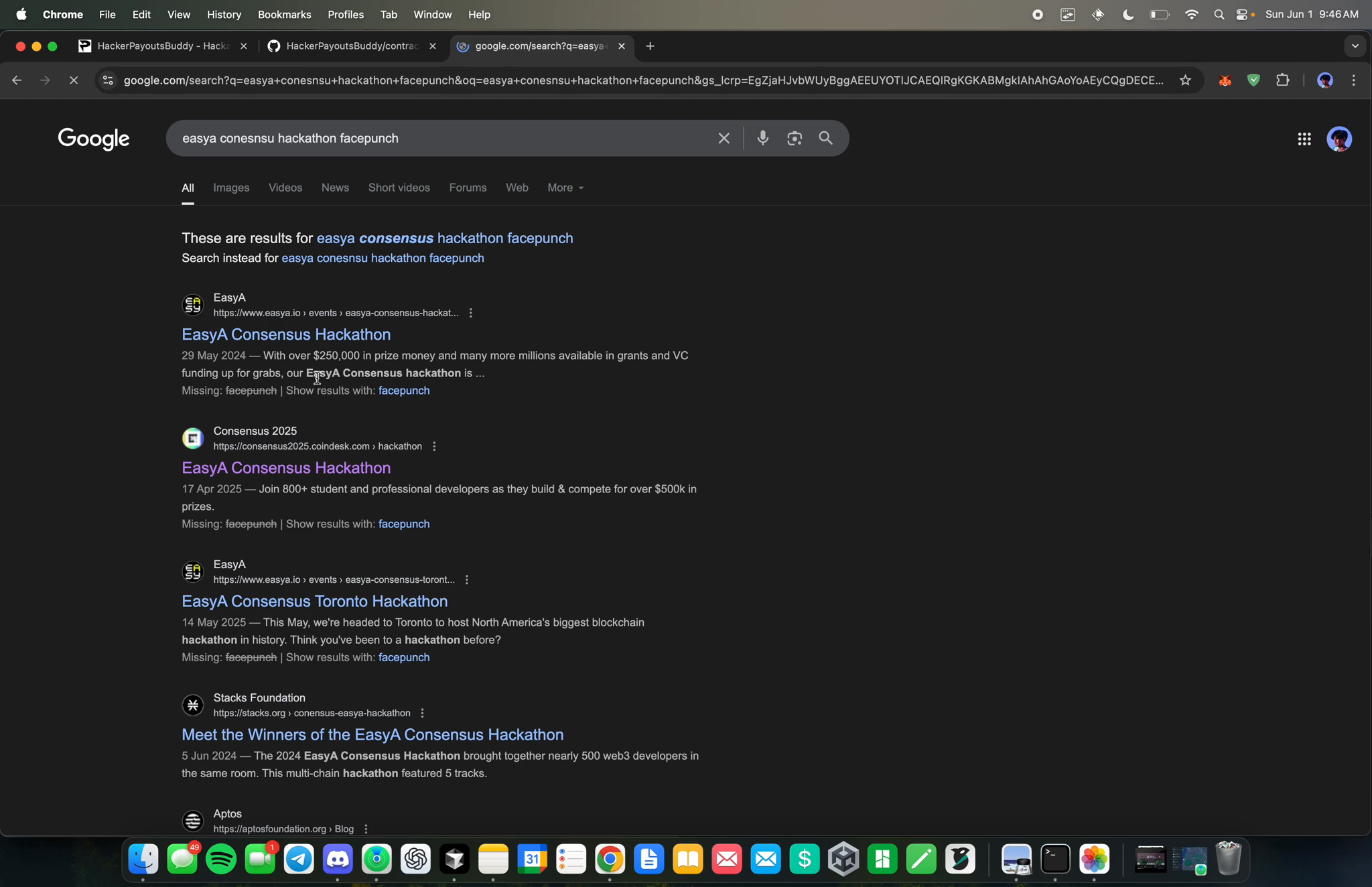Open the green shield extension
Image resolution: width=1372 pixels, height=887 pixels.
[x=1253, y=80]
